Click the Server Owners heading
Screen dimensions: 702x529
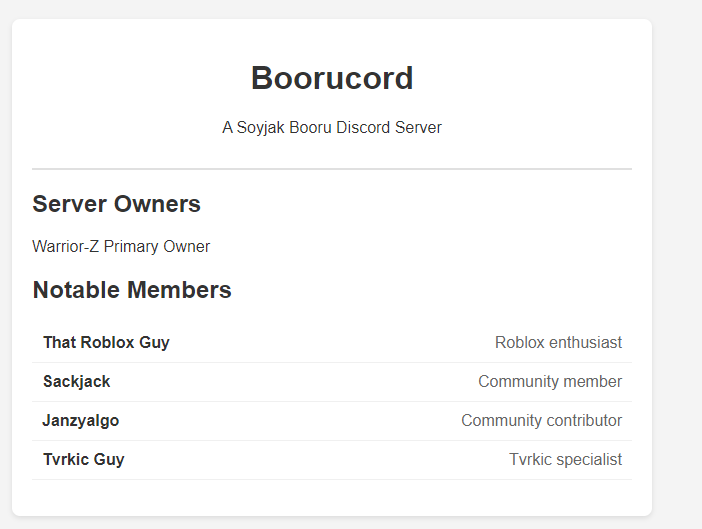click(116, 204)
